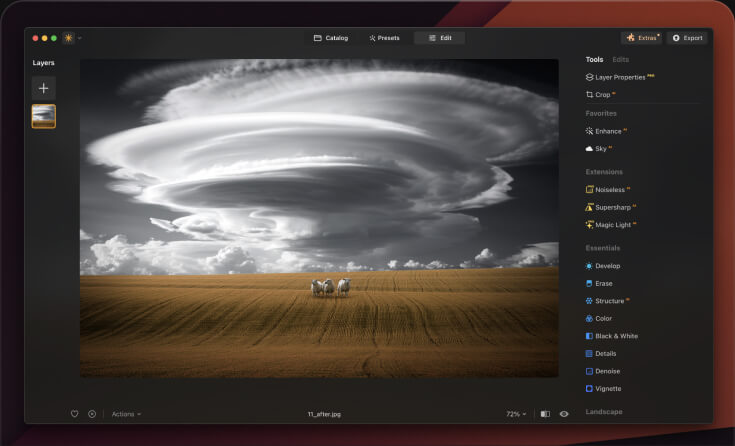This screenshot has height=446, width=735.
Task: Add a new layer with plus button
Action: pyautogui.click(x=44, y=88)
